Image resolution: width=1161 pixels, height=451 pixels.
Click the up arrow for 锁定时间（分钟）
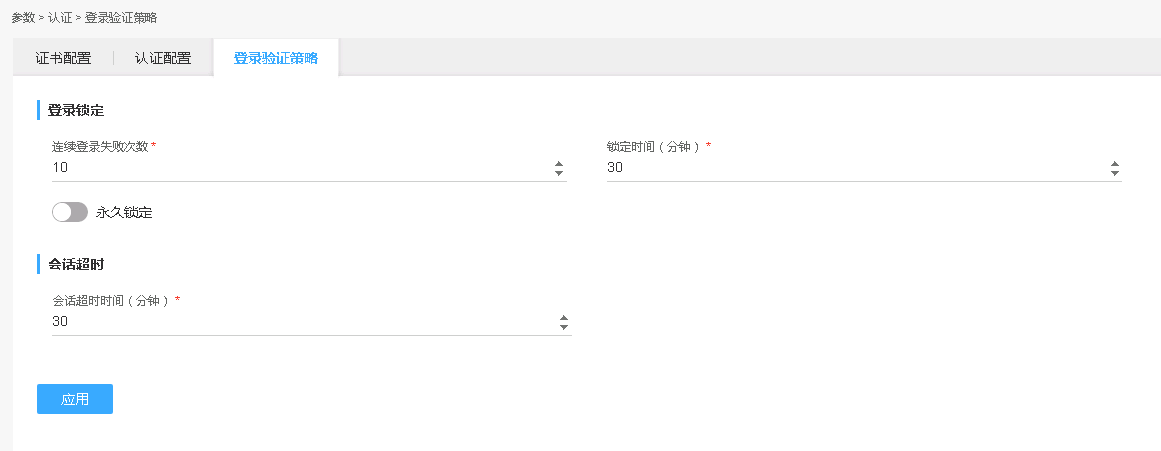coord(1114,163)
